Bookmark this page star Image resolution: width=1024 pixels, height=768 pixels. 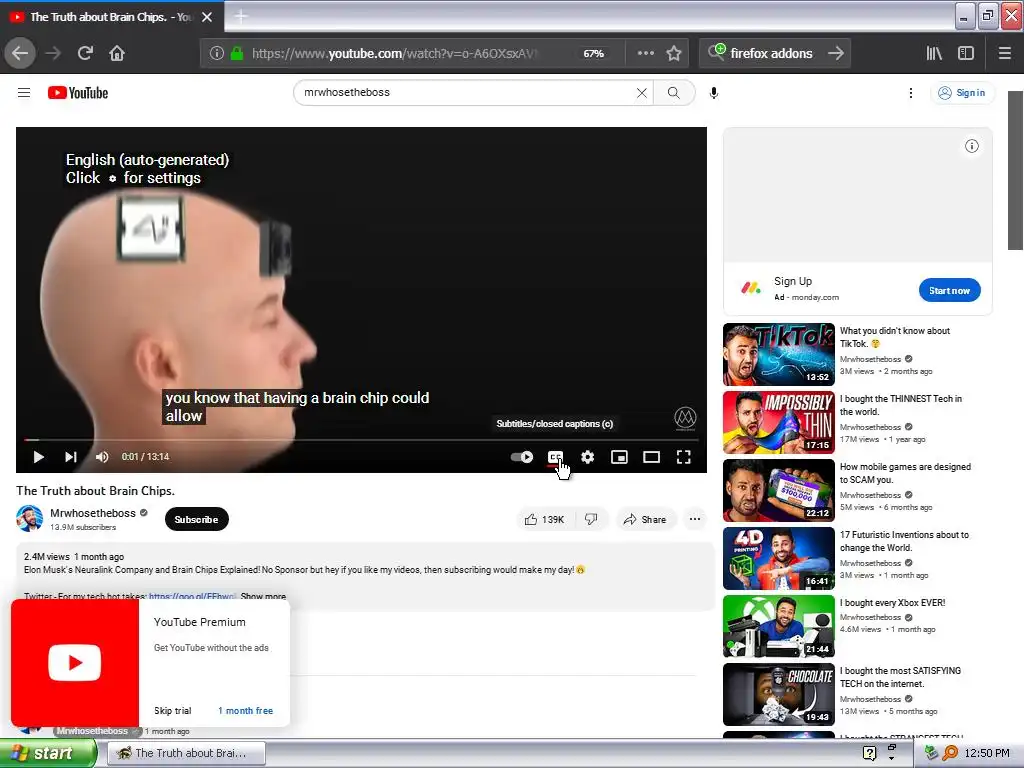pyautogui.click(x=674, y=54)
